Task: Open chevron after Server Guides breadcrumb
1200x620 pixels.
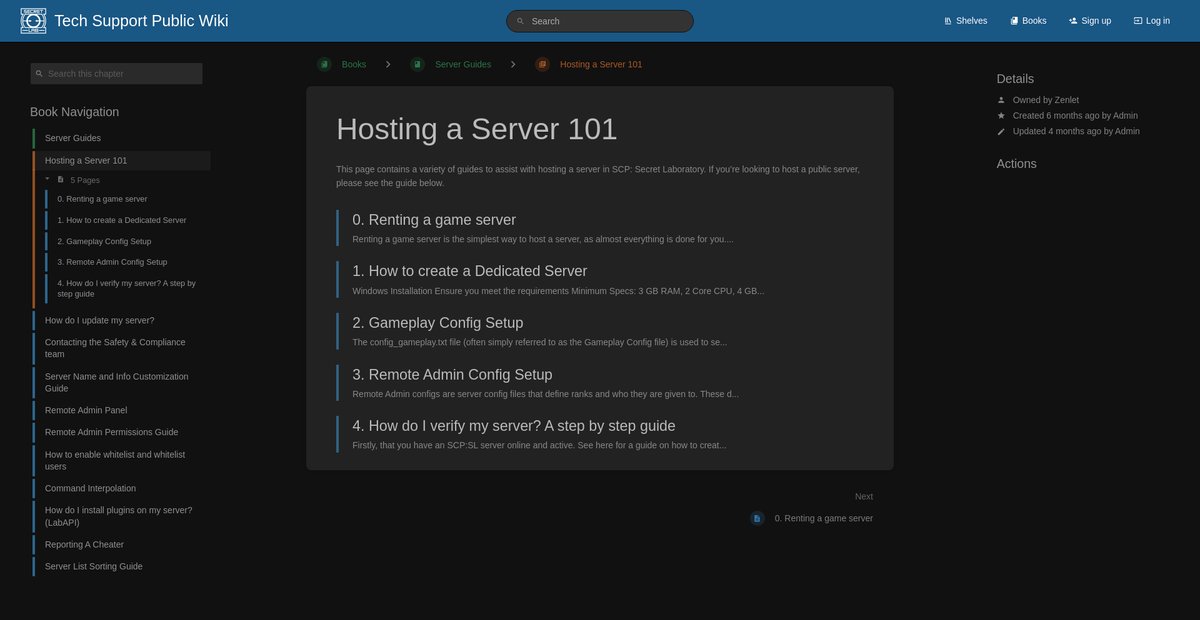Action: [513, 64]
